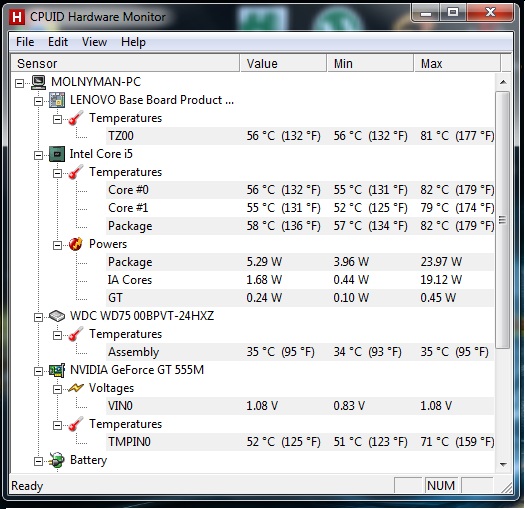
Task: Select the Assembly temperature row
Action: [300, 352]
